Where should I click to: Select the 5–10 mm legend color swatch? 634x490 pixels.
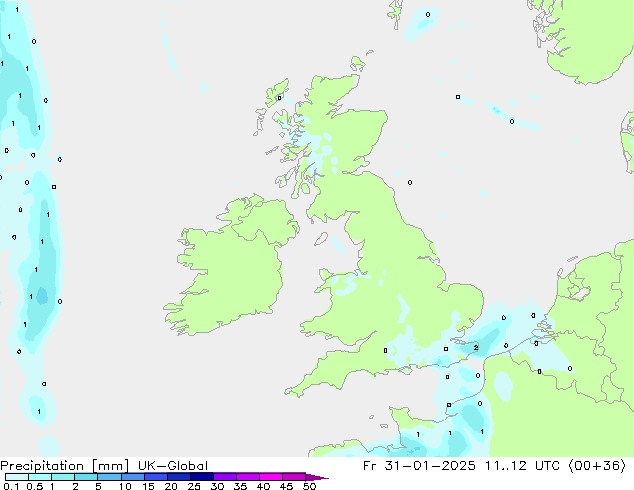tap(109, 477)
